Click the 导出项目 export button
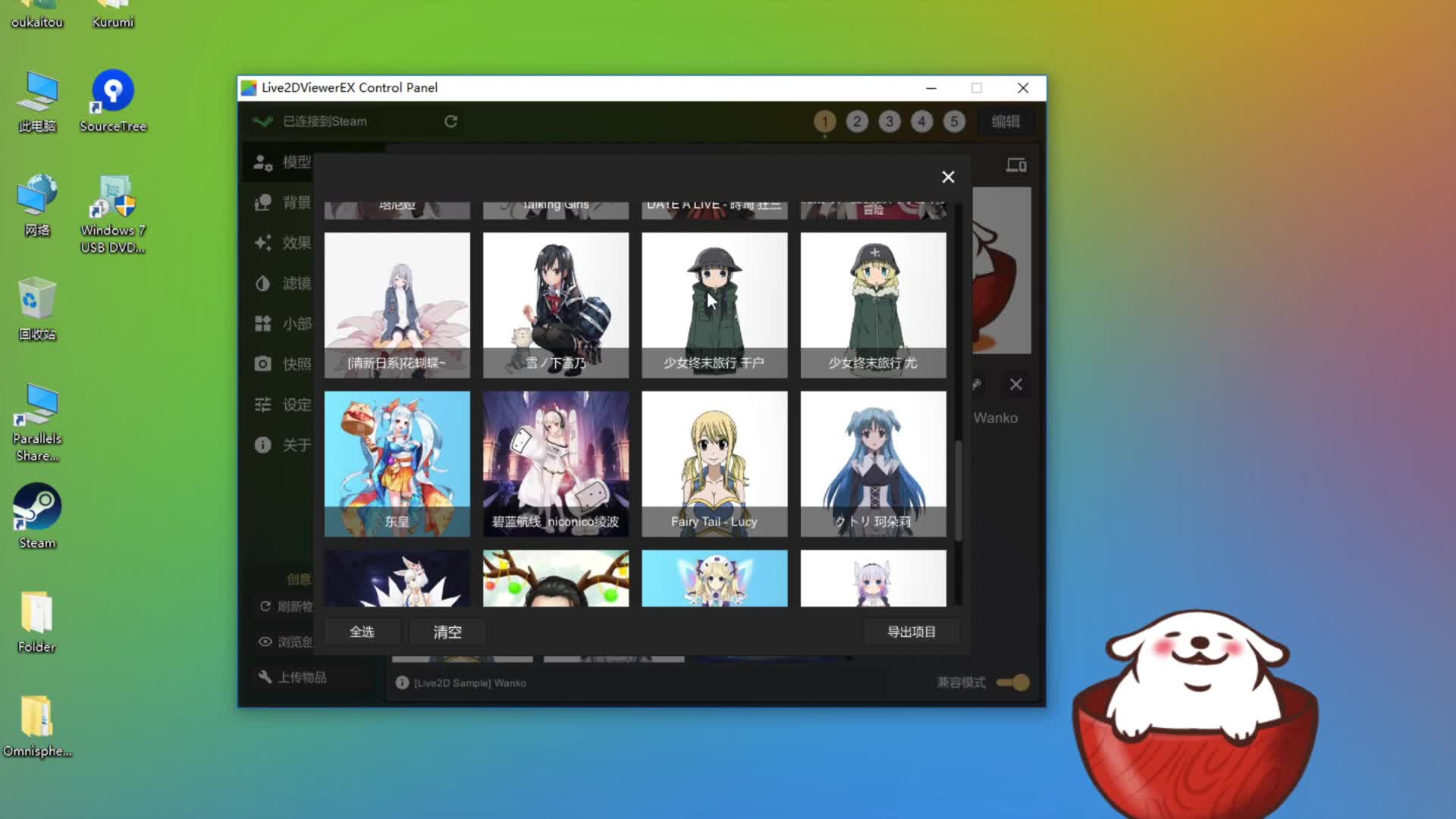Viewport: 1456px width, 819px height. [x=912, y=632]
